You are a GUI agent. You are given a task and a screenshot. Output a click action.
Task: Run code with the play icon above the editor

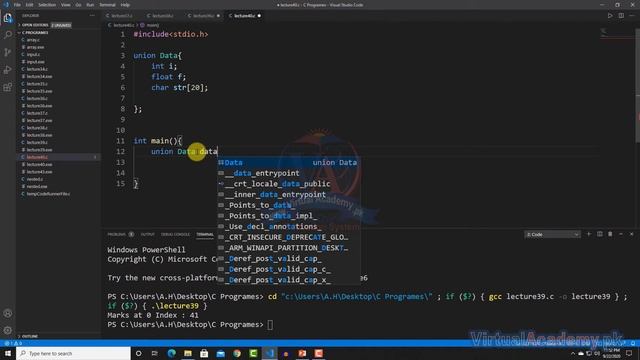click(610, 16)
